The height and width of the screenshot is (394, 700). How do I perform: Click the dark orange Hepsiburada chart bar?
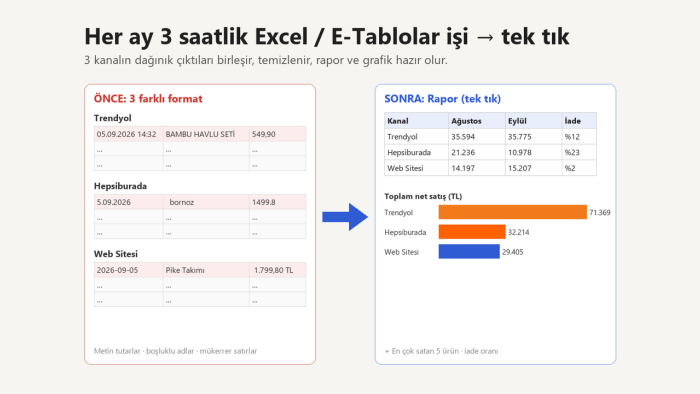(x=472, y=232)
